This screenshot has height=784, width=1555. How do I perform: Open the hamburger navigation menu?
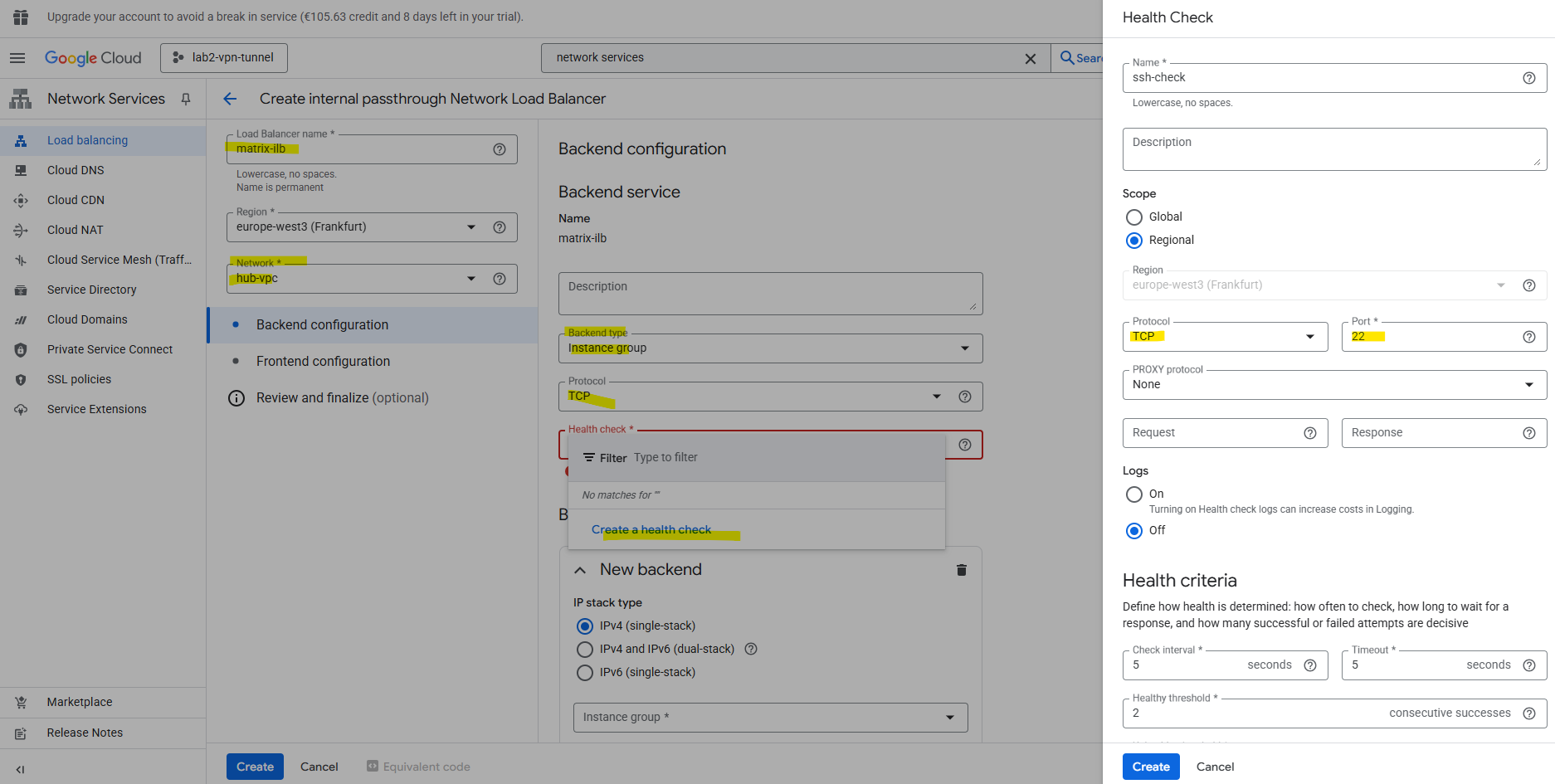point(17,58)
